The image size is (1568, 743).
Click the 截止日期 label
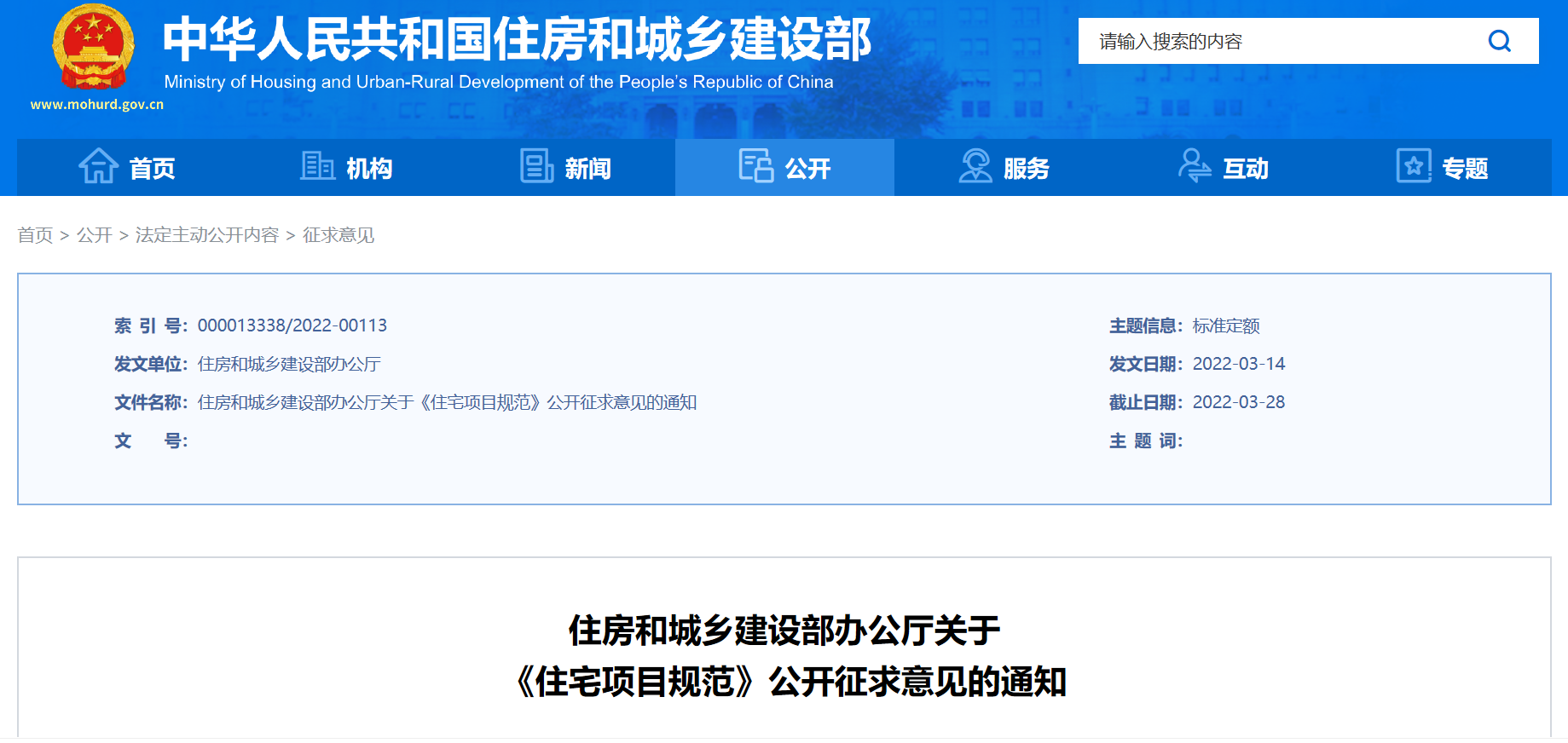tap(1146, 402)
